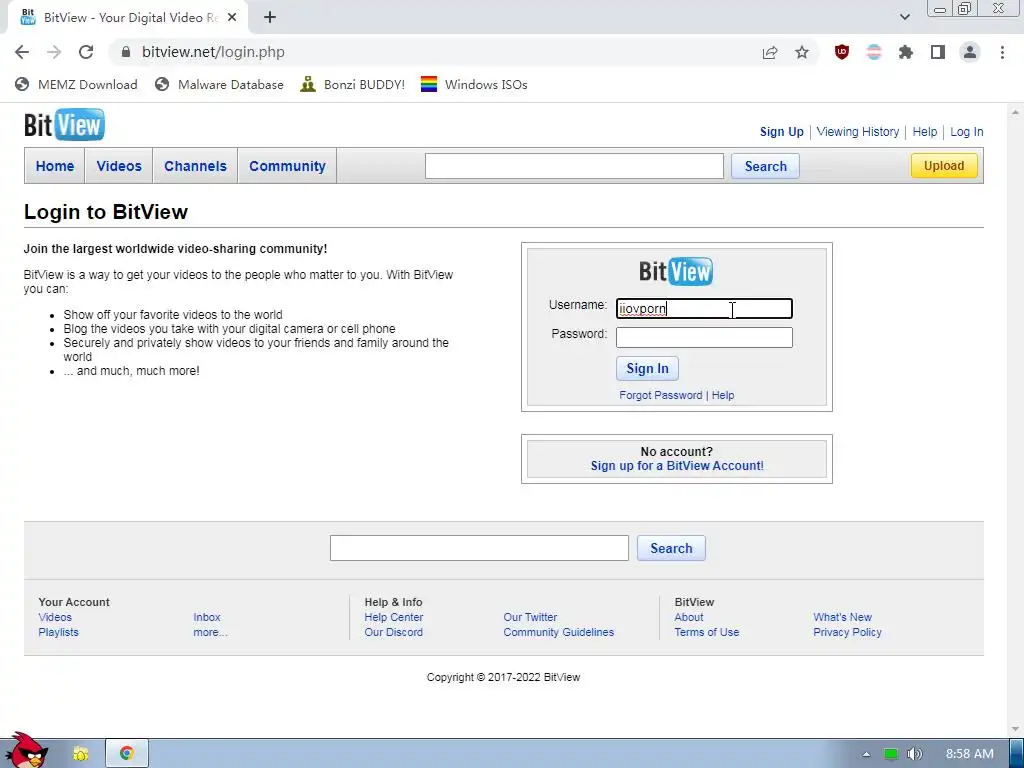Reload the BitView login page
This screenshot has width=1024, height=768.
[86, 52]
